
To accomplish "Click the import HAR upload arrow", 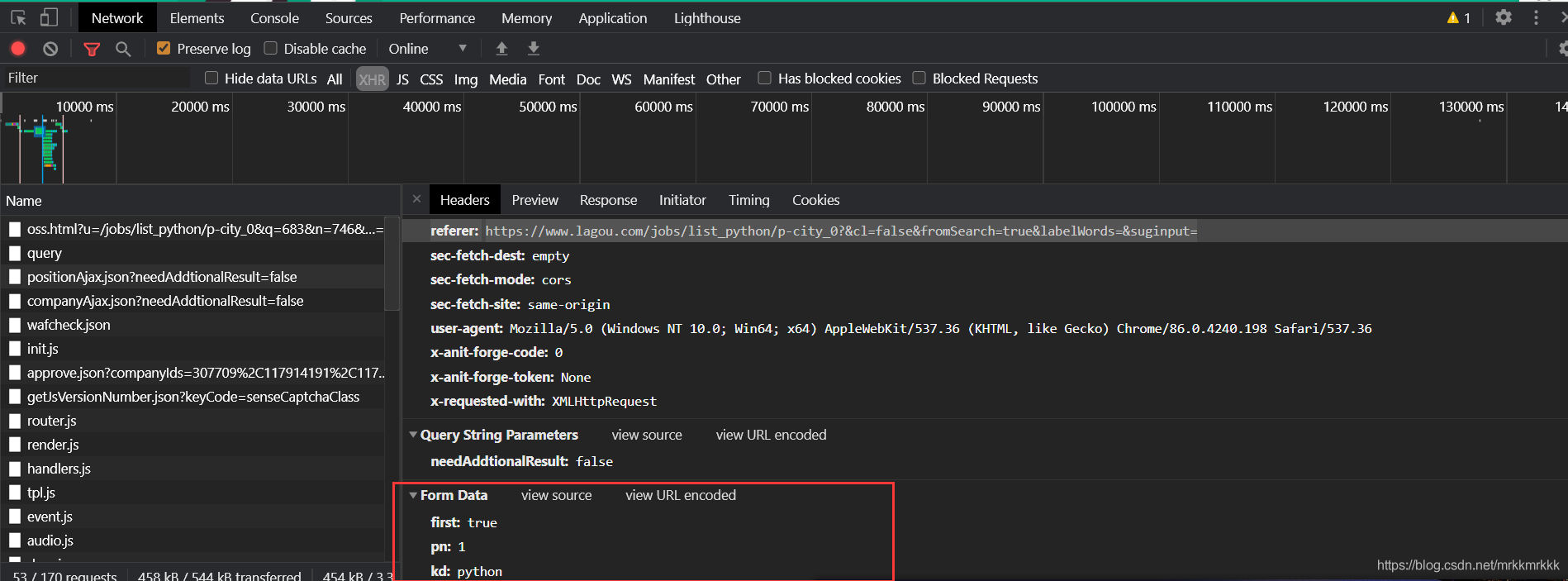I will (501, 49).
